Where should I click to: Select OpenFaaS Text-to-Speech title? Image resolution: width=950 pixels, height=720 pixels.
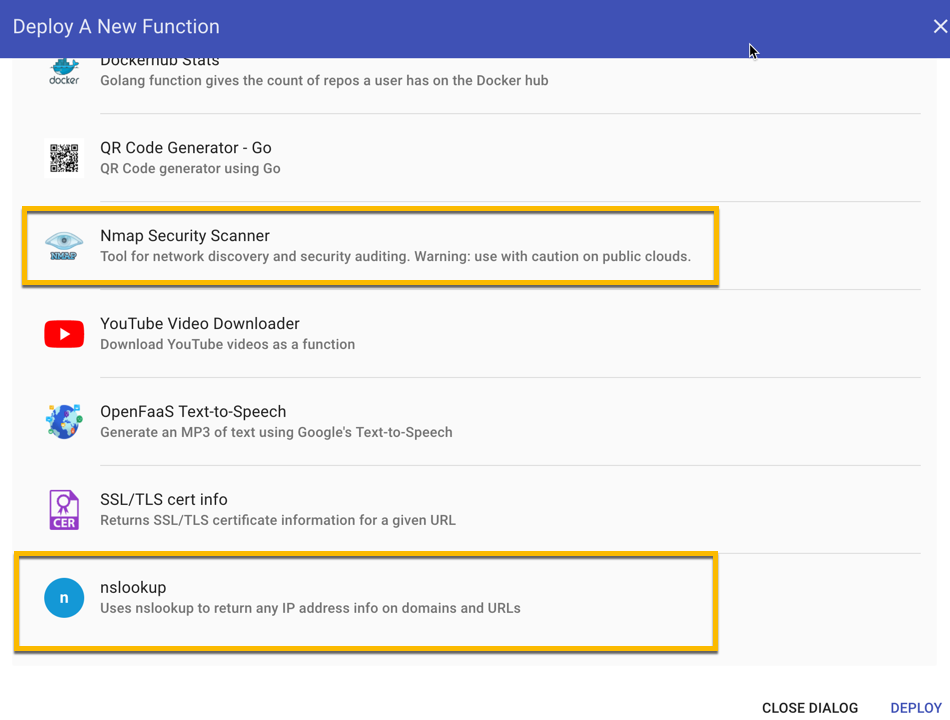point(193,412)
